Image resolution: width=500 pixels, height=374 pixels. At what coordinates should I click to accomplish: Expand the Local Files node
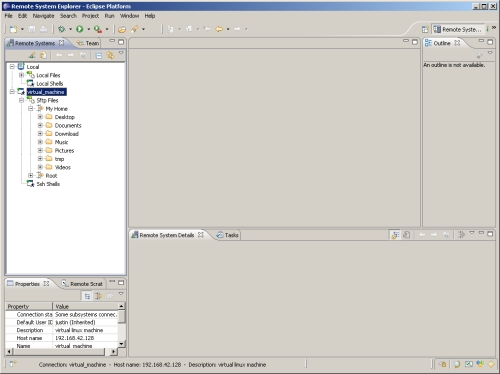(21, 75)
